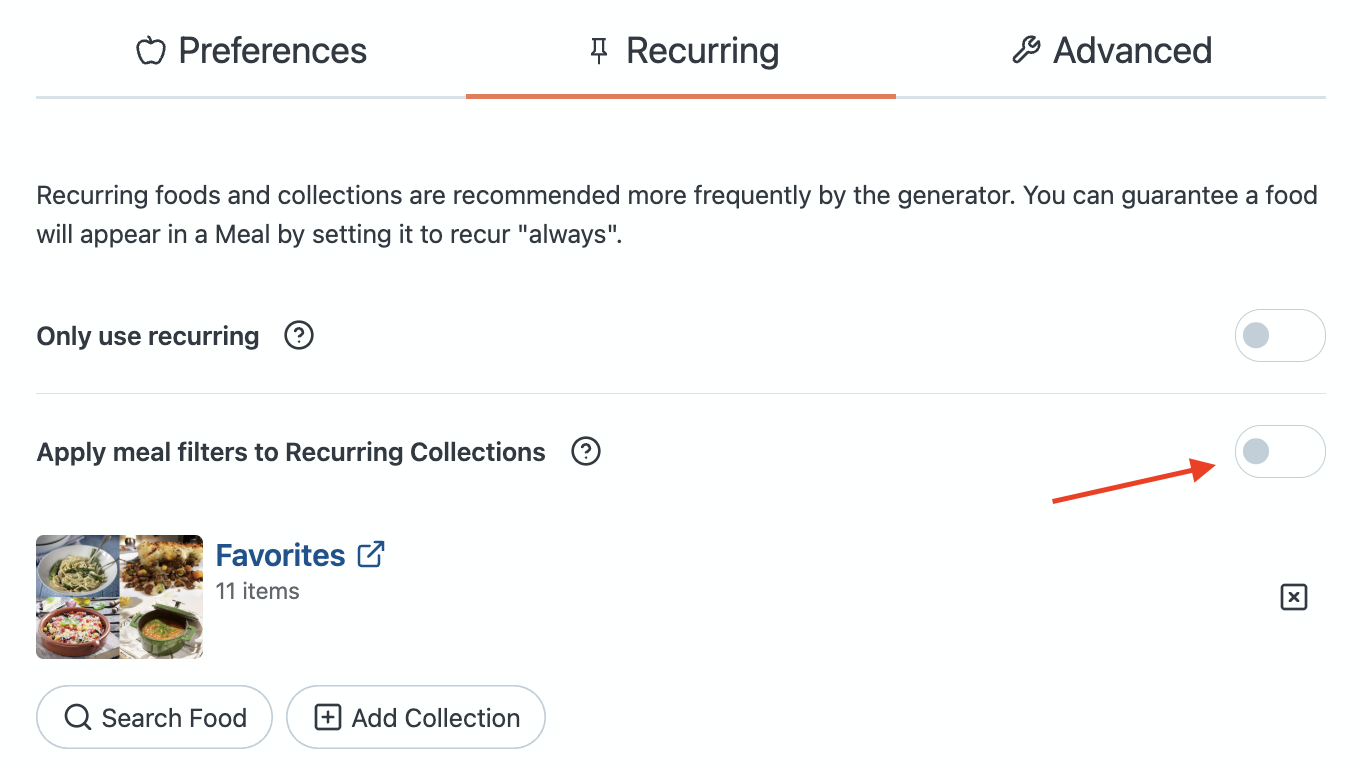Switch to the Preferences tab
Screen dimensions: 1364x768
click(272, 51)
